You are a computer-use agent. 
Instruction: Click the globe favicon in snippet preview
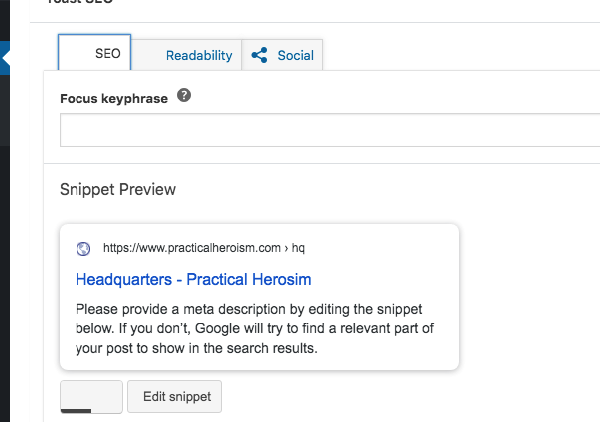84,248
